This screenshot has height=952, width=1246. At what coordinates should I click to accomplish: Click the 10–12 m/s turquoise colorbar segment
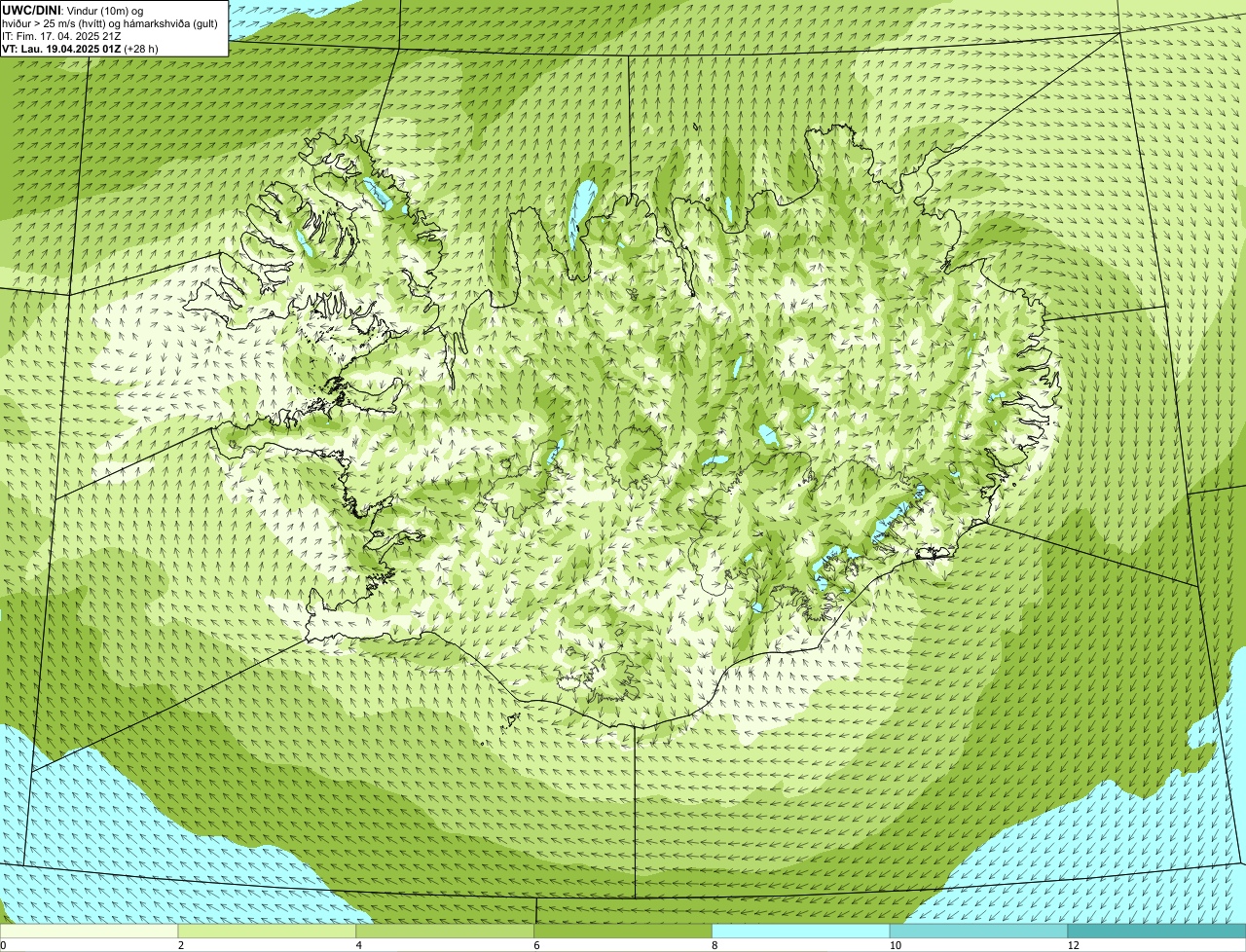pos(979,932)
